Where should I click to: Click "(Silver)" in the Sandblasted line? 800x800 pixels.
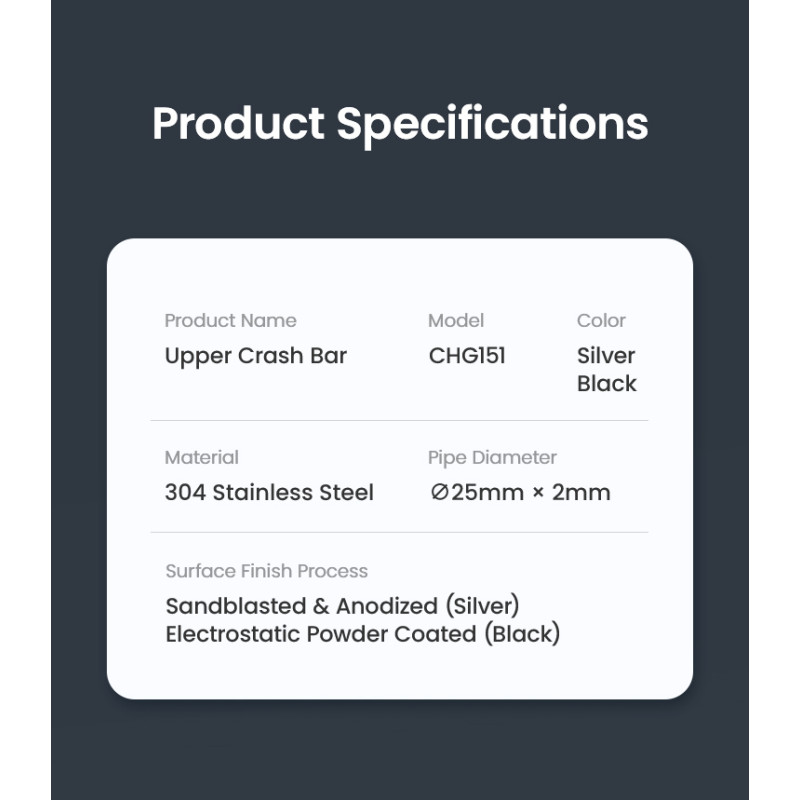point(482,607)
